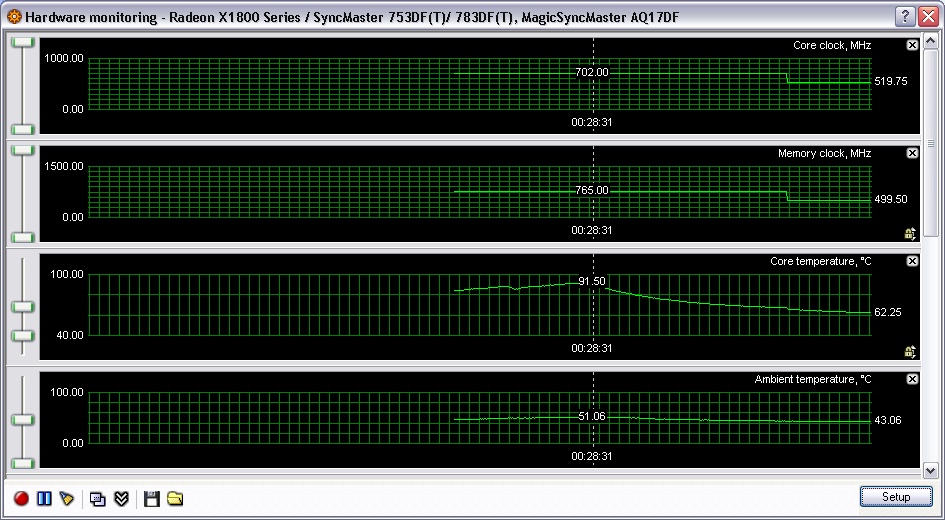
Task: Click the 519.75 current Core clock value
Action: (x=890, y=81)
